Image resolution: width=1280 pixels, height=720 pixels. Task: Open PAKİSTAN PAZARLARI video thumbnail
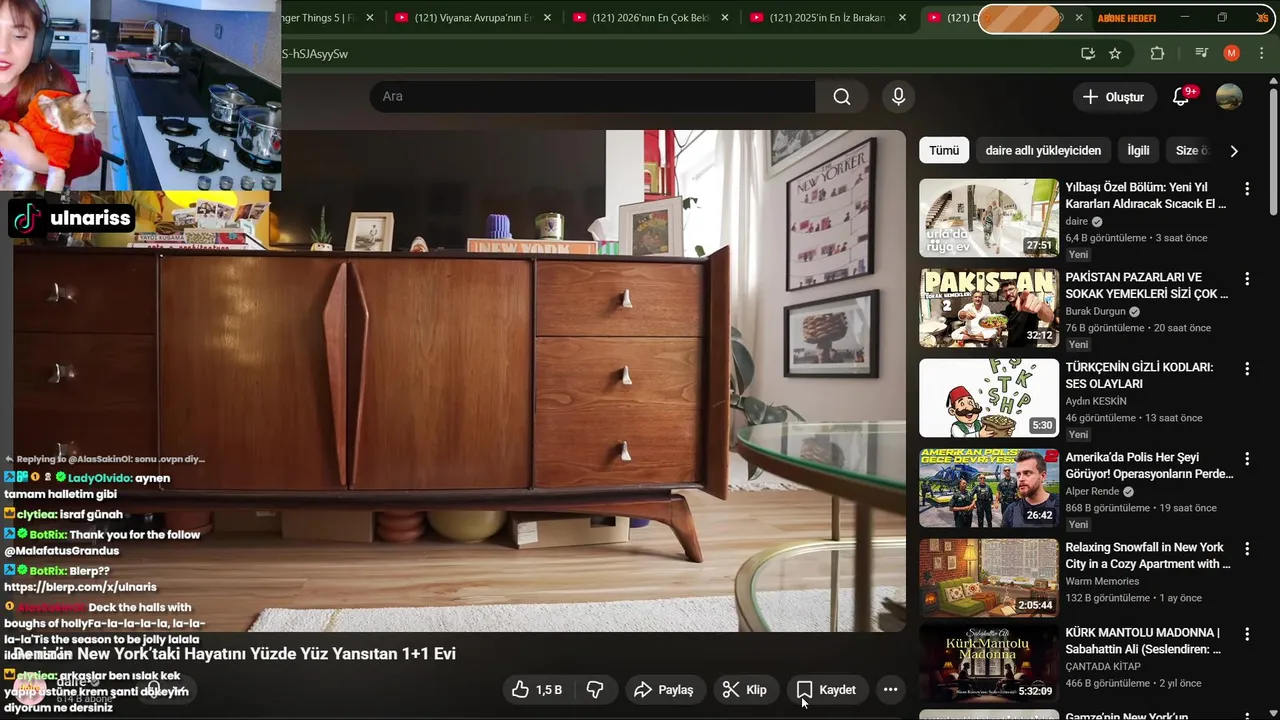tap(989, 308)
